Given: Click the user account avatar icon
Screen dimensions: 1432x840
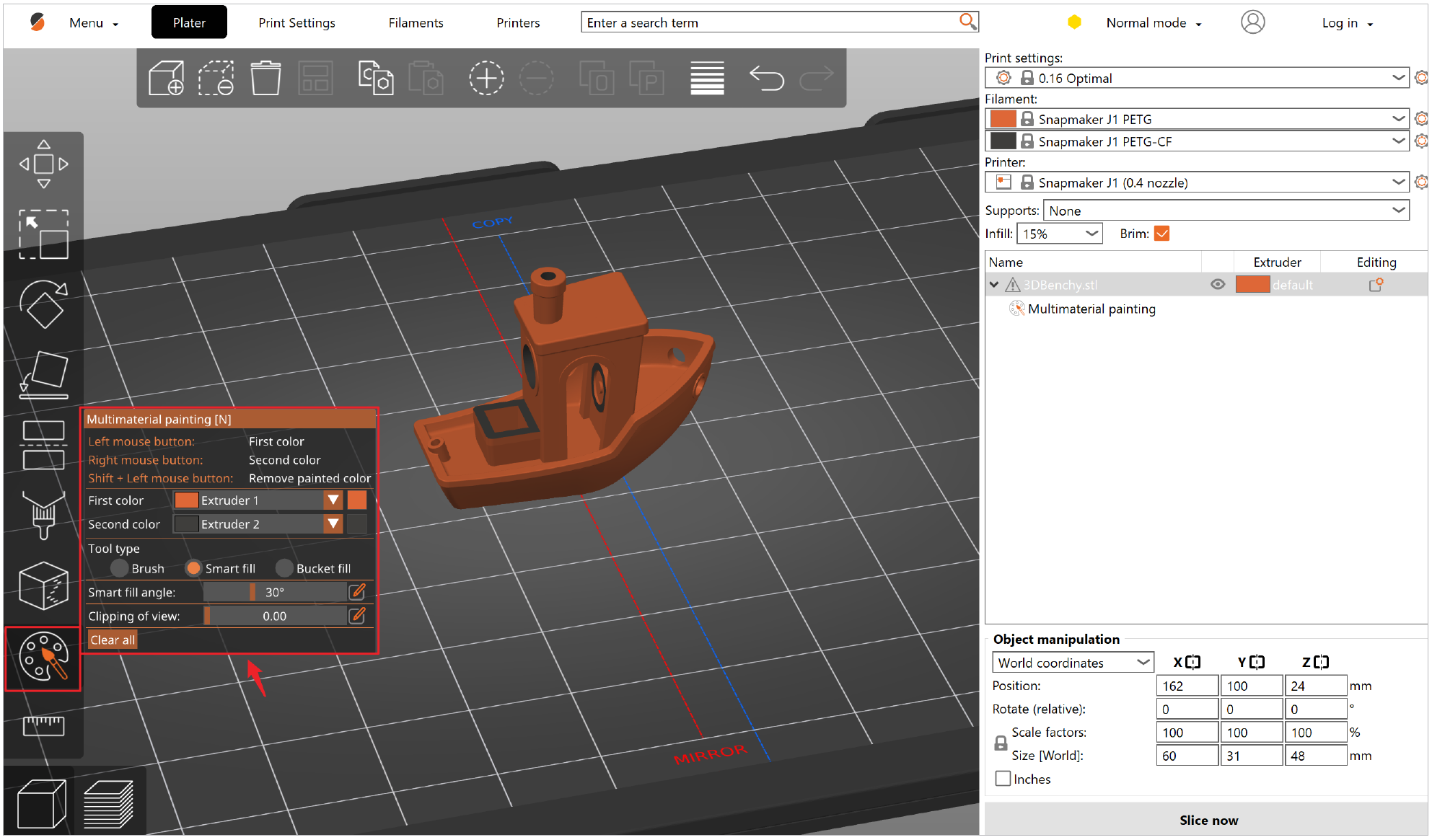Looking at the screenshot, I should 1252,22.
